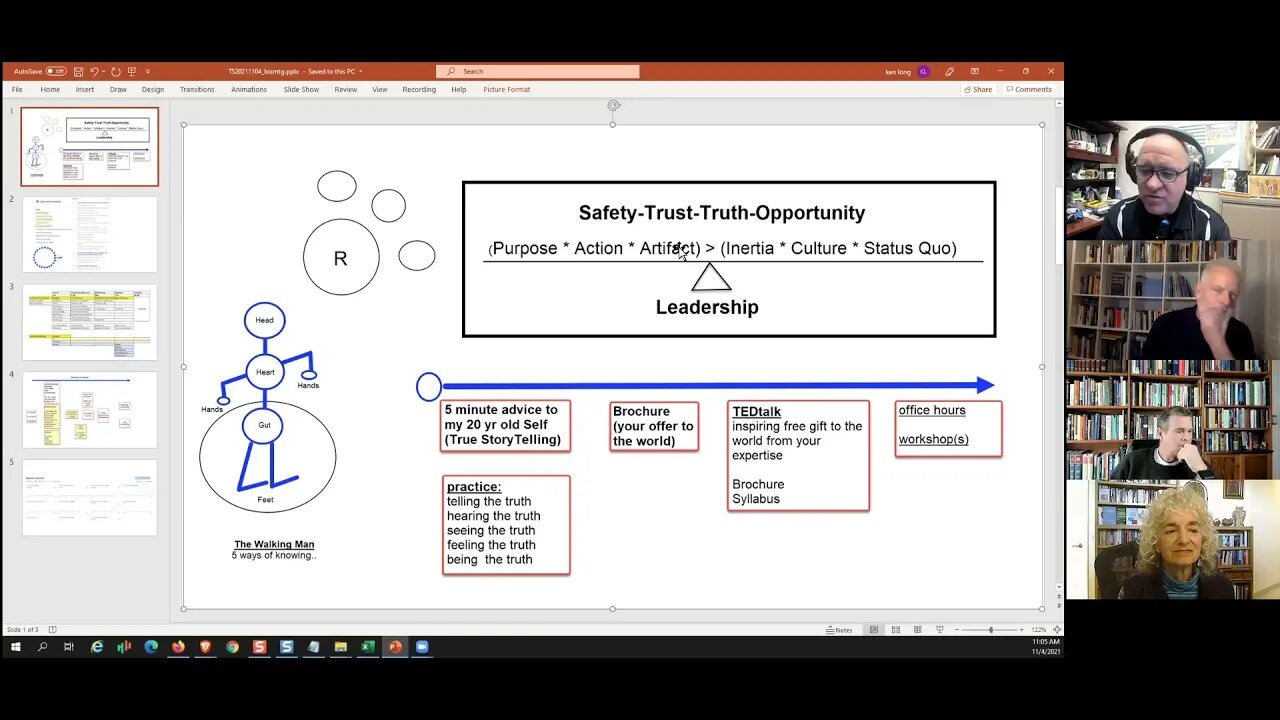Start Slide Show from status bar icon

(939, 629)
